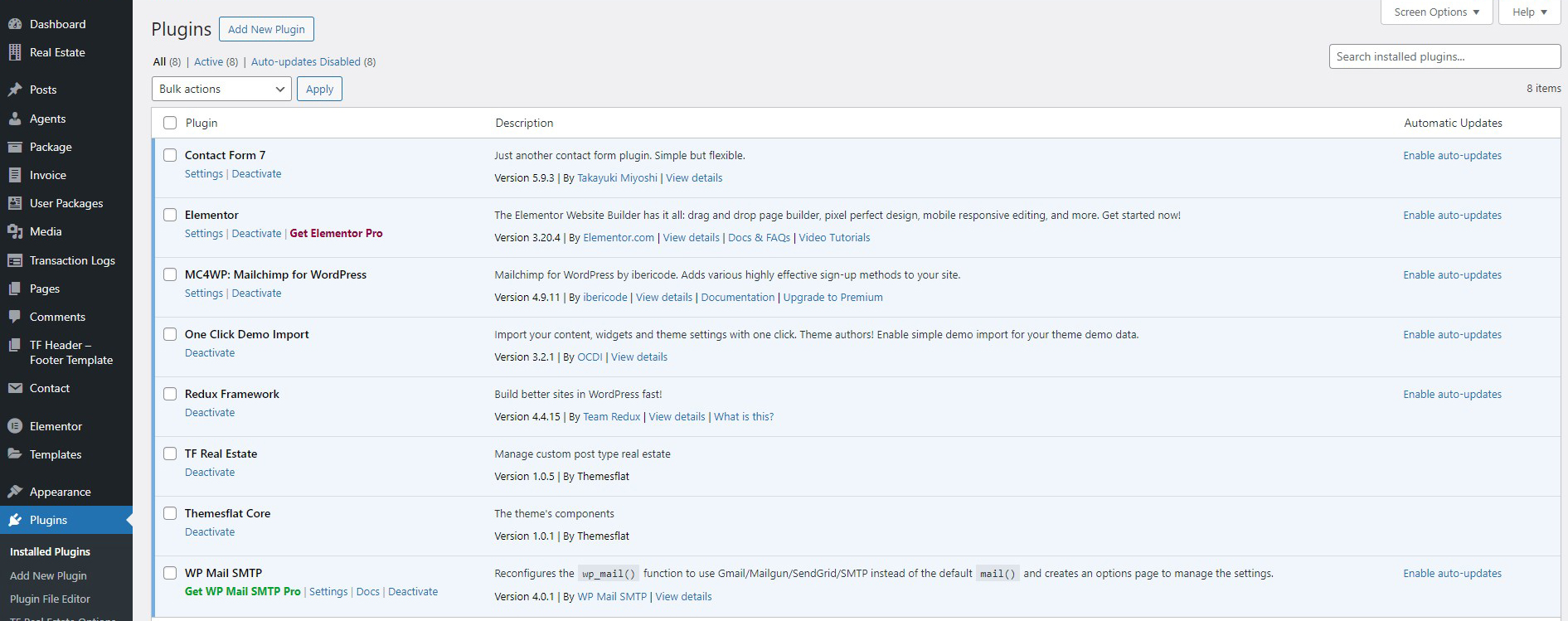Click the Plugins plug icon
Image resolution: width=1568 pixels, height=621 pixels.
[x=14, y=520]
